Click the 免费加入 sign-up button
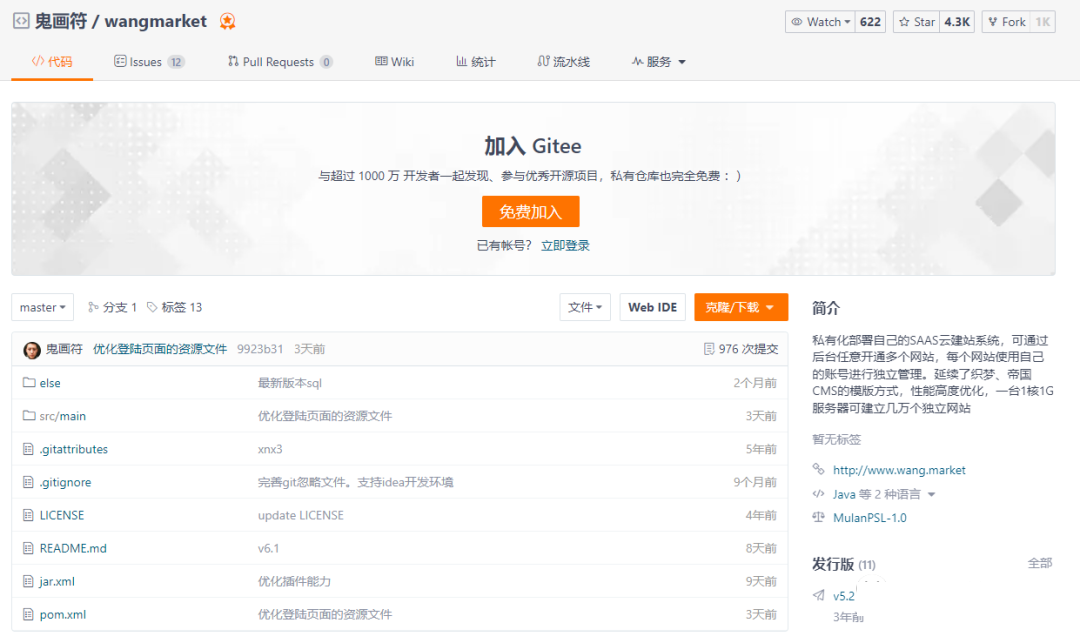The height and width of the screenshot is (643, 1080). [530, 211]
